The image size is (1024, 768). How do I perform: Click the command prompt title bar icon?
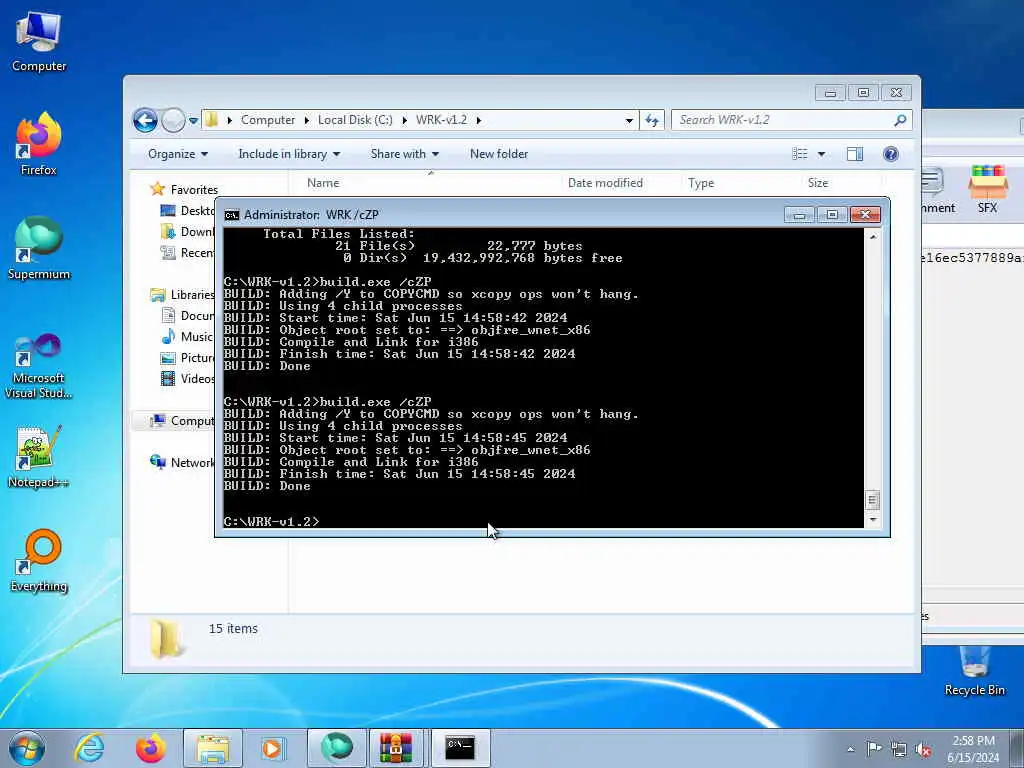(x=231, y=215)
